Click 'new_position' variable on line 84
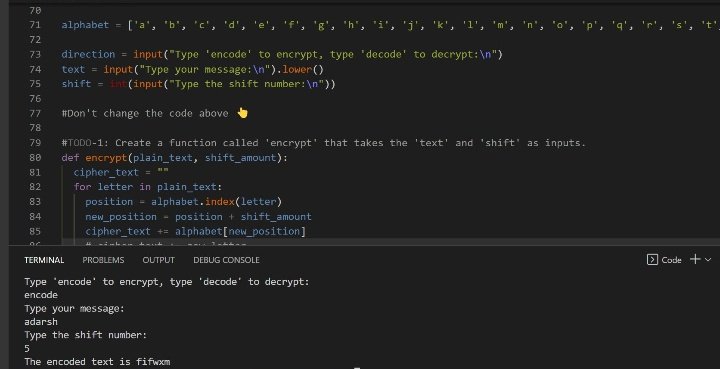The height and width of the screenshot is (369, 720). point(121,217)
